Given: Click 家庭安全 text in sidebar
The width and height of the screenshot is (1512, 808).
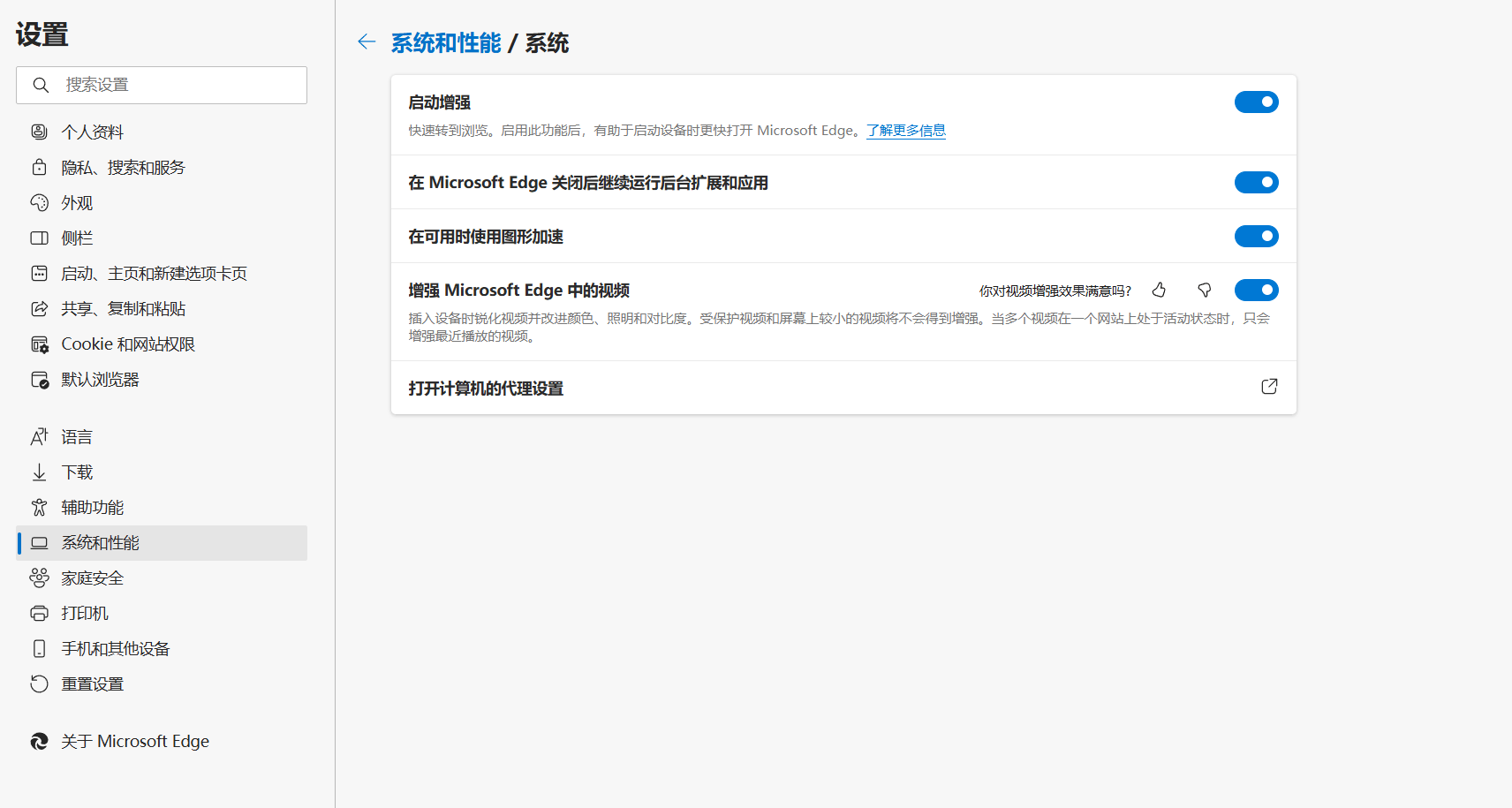Looking at the screenshot, I should pyautogui.click(x=93, y=578).
